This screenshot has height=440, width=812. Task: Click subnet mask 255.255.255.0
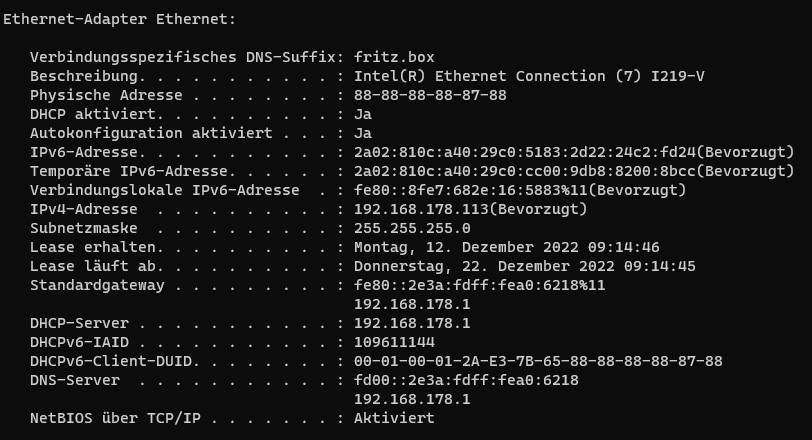pyautogui.click(x=412, y=228)
